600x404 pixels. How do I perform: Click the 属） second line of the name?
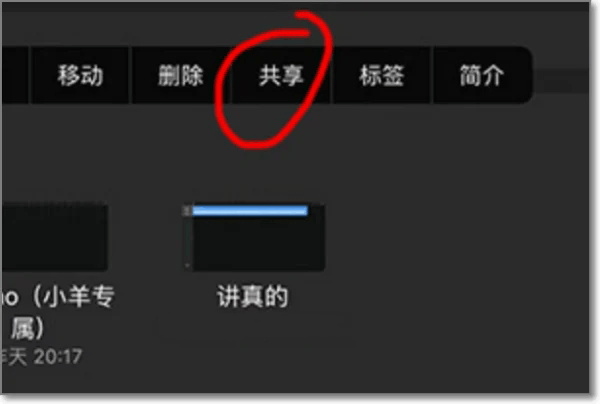[27, 329]
